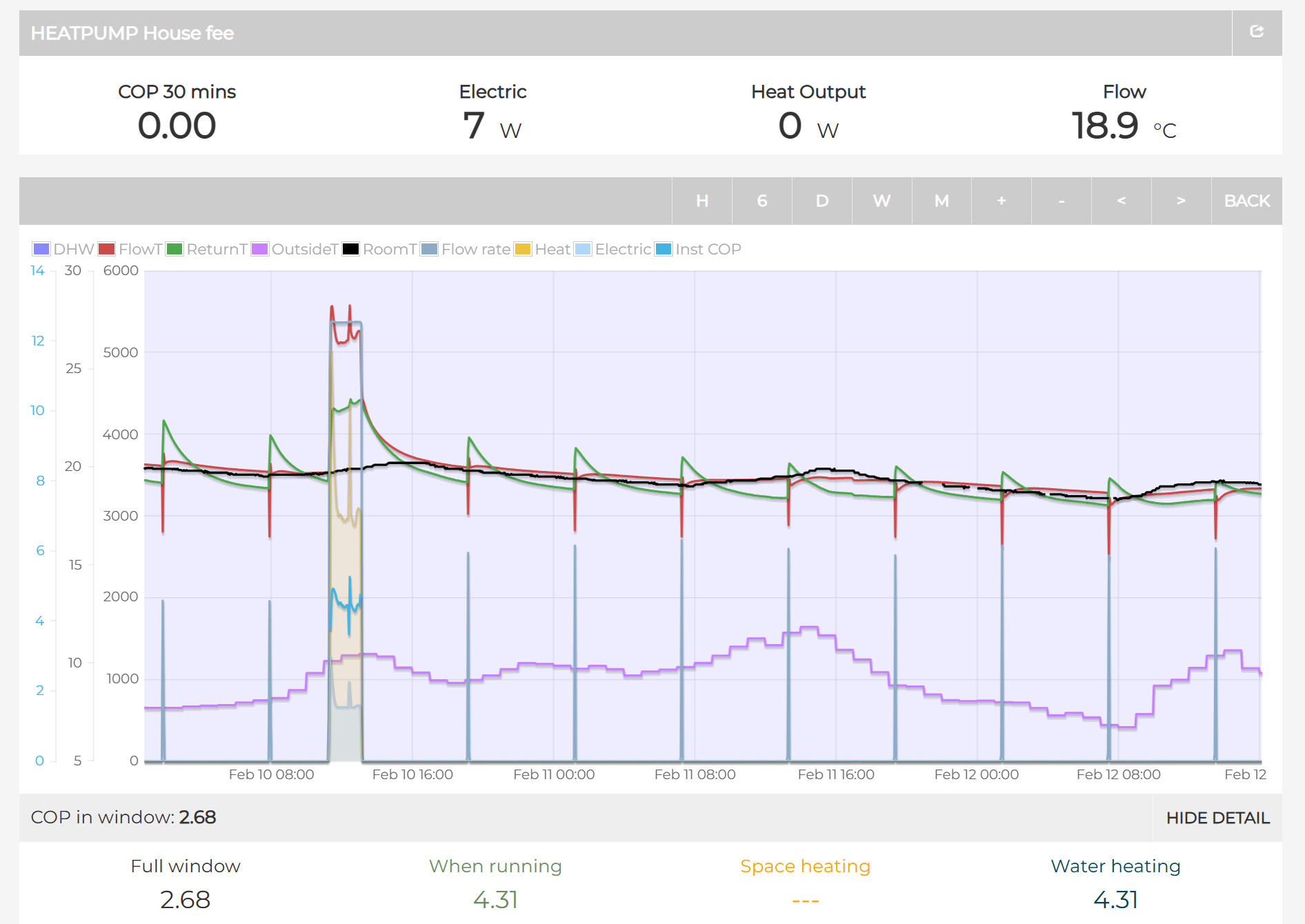Click the Water heating COP value
The height and width of the screenshot is (924, 1305).
point(1115,900)
